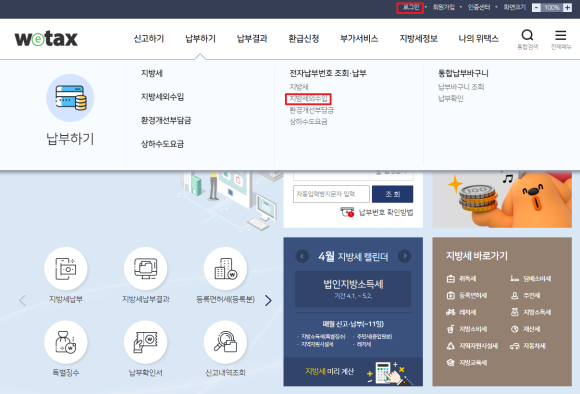Open the 통합검색 search icon
The height and width of the screenshot is (394, 580).
pyautogui.click(x=527, y=39)
